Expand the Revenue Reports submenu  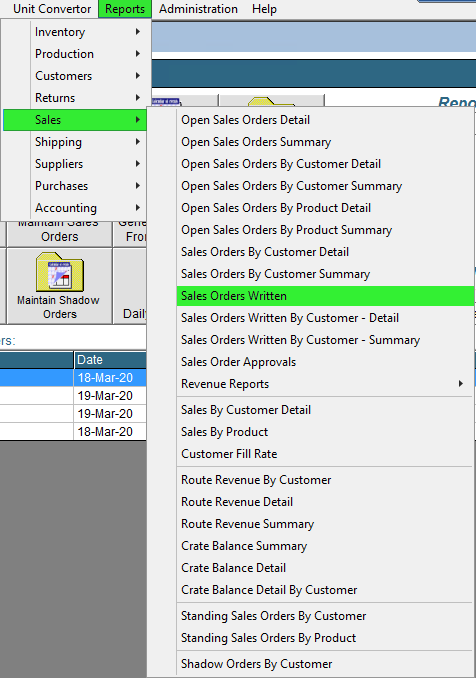[x=325, y=384]
